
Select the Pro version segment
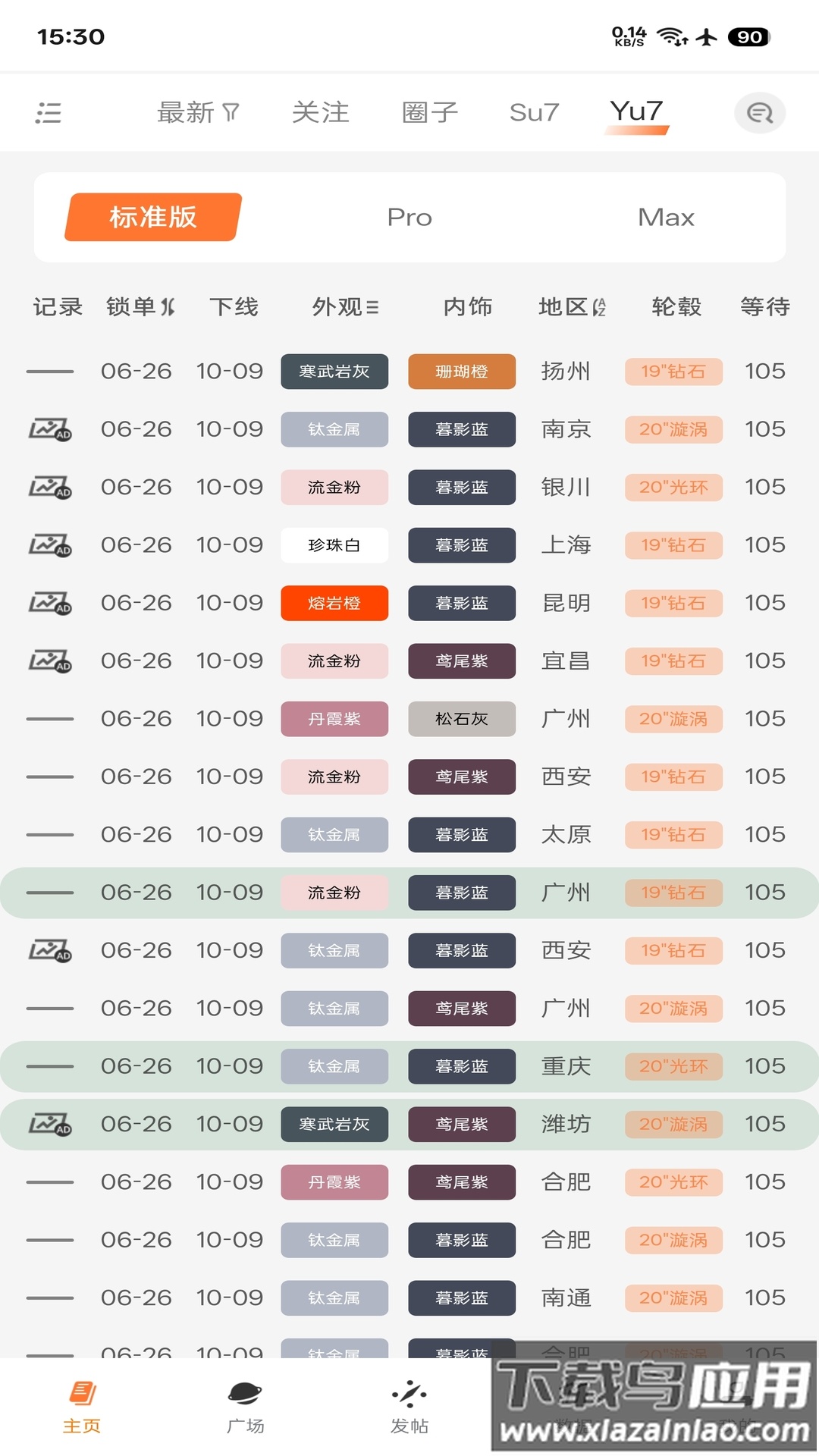click(x=409, y=218)
